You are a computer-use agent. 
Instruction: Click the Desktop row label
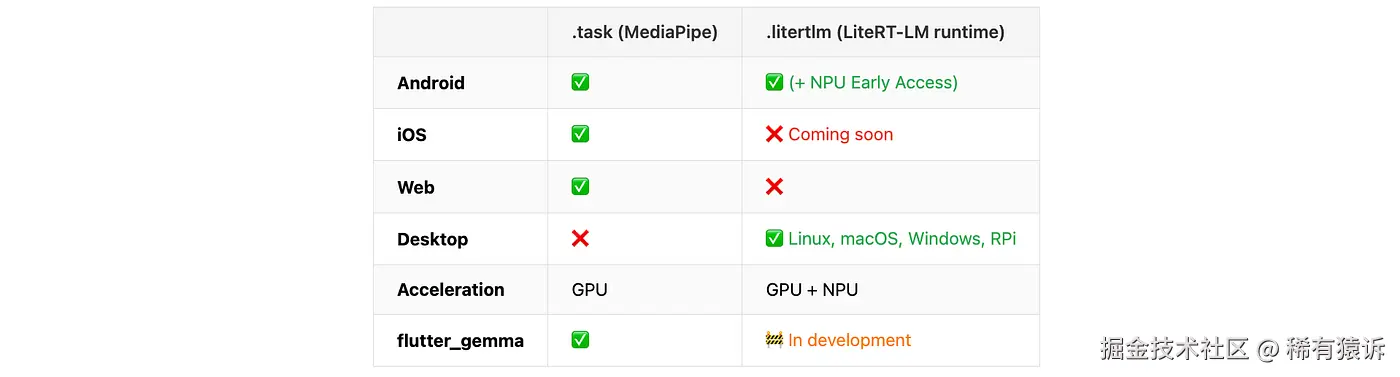point(433,239)
